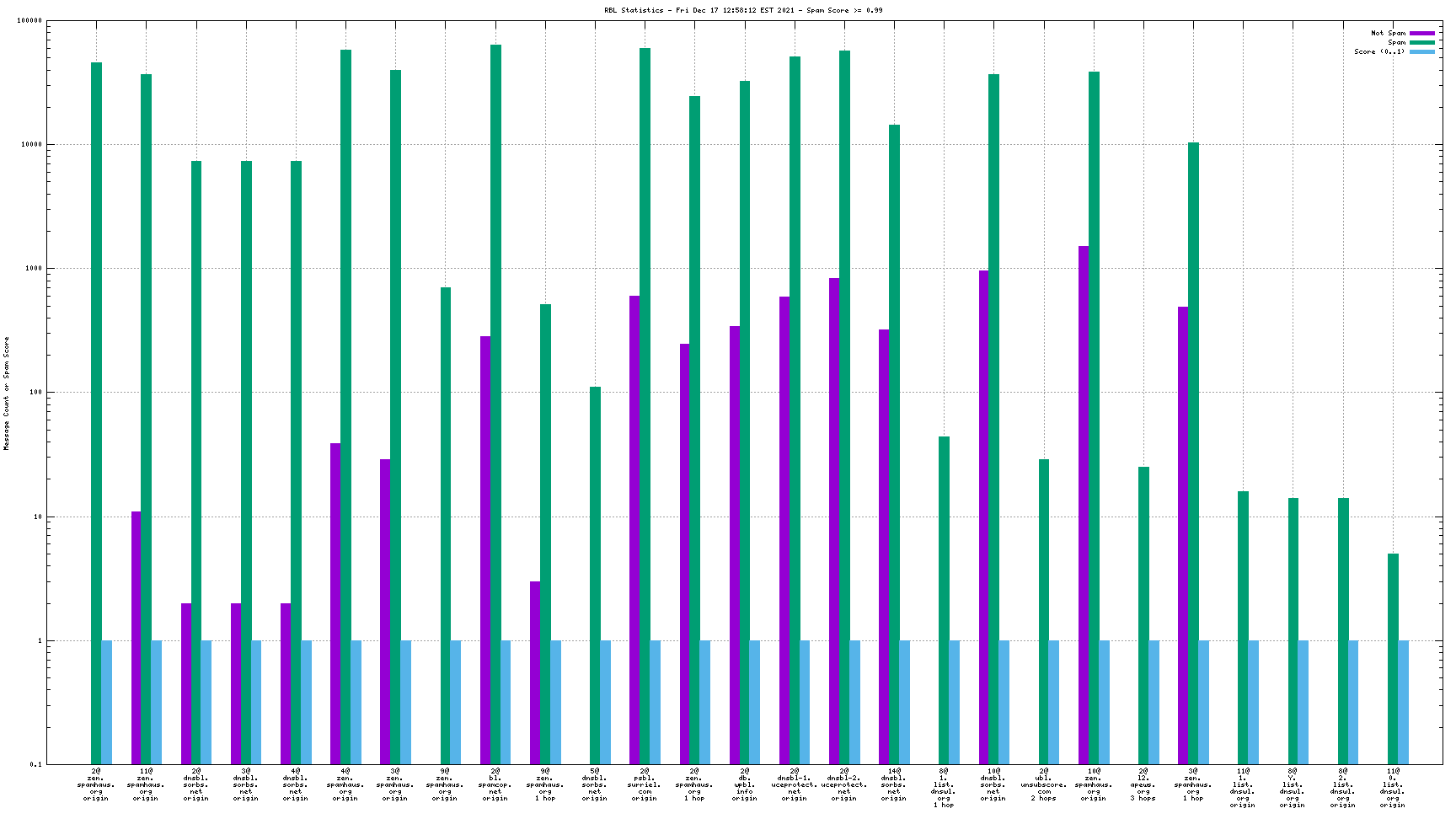Click the green bar for 0.list.dnswl.org
This screenshot has width=1456, height=819.
click(1393, 658)
